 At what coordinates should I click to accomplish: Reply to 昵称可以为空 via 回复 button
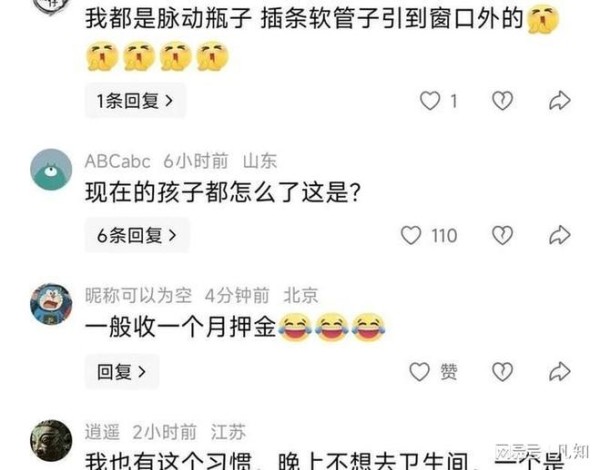pyautogui.click(x=121, y=372)
